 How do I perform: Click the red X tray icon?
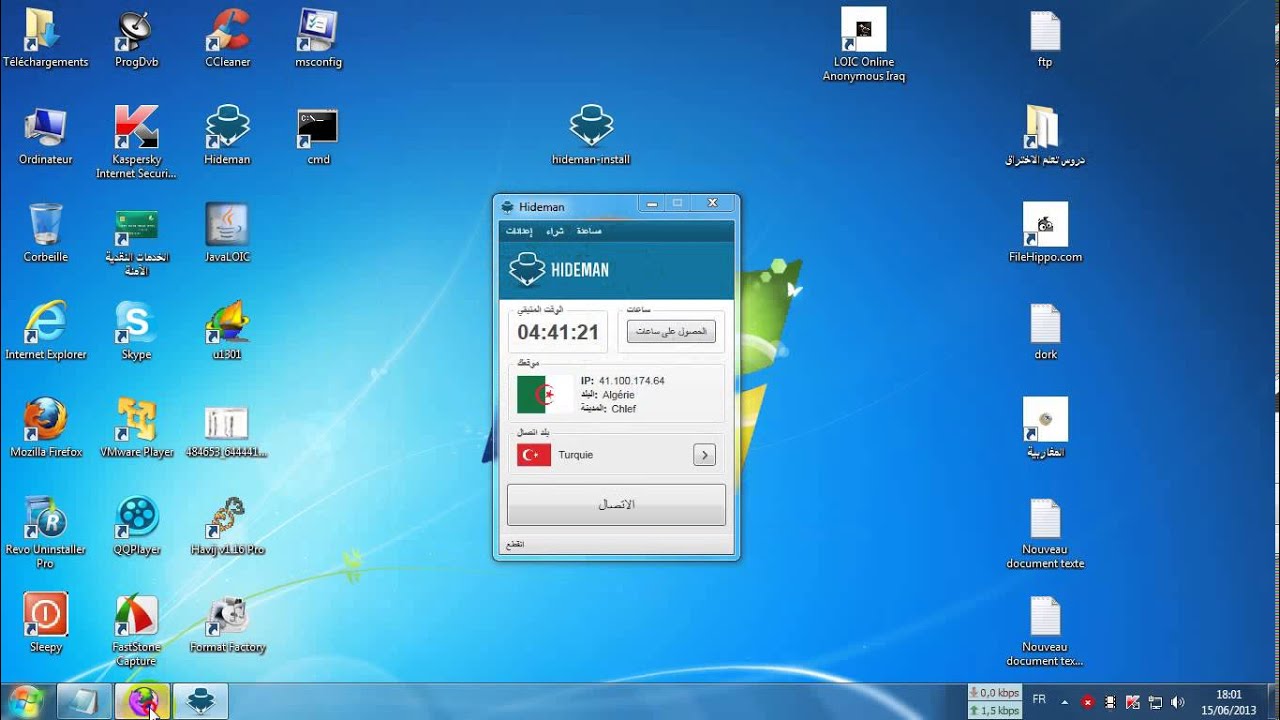click(x=1087, y=702)
